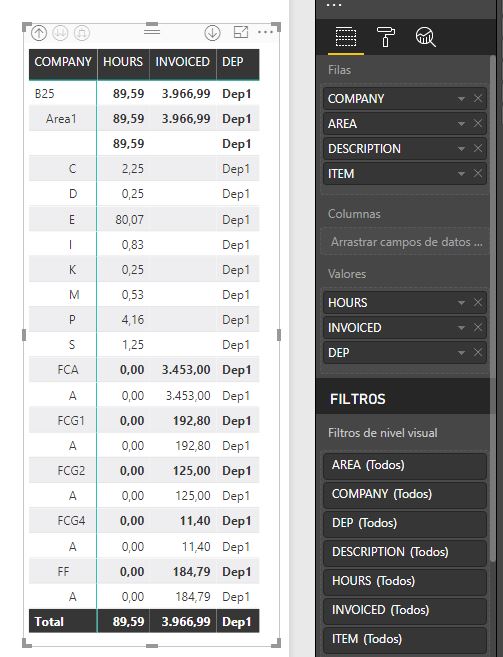Image resolution: width=503 pixels, height=657 pixels.
Task: Toggle drill down mode arrow icon
Action: (x=213, y=33)
